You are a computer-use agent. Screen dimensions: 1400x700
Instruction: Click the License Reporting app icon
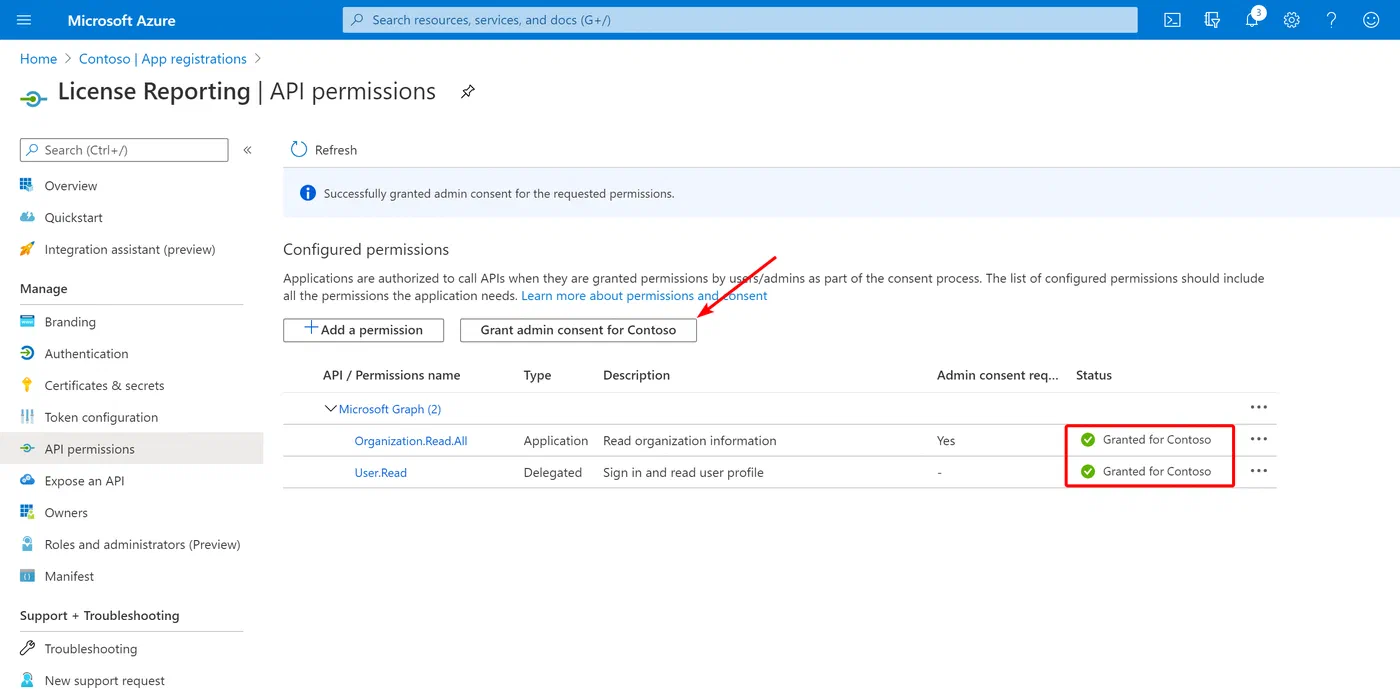point(33,98)
